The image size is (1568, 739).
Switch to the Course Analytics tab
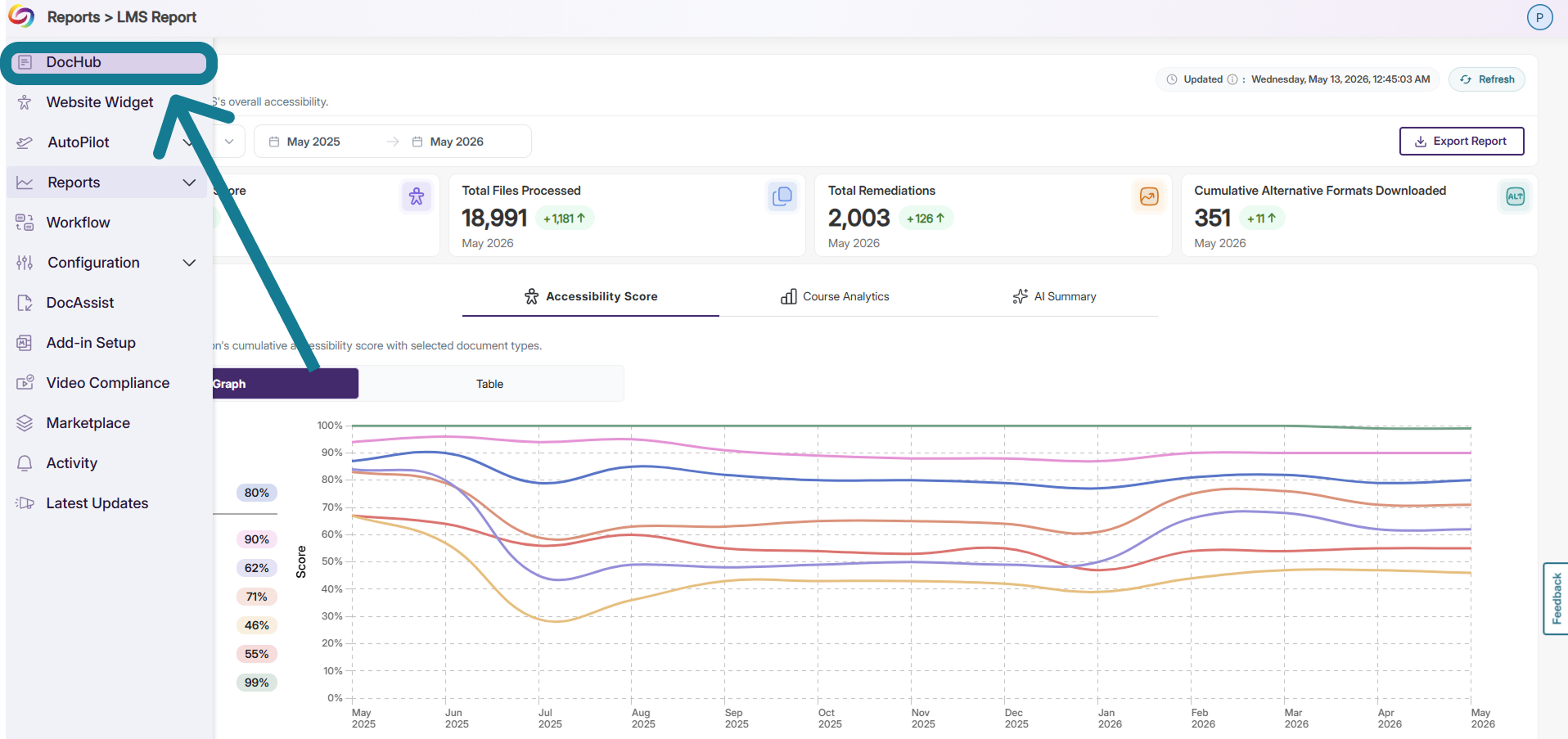pos(836,296)
